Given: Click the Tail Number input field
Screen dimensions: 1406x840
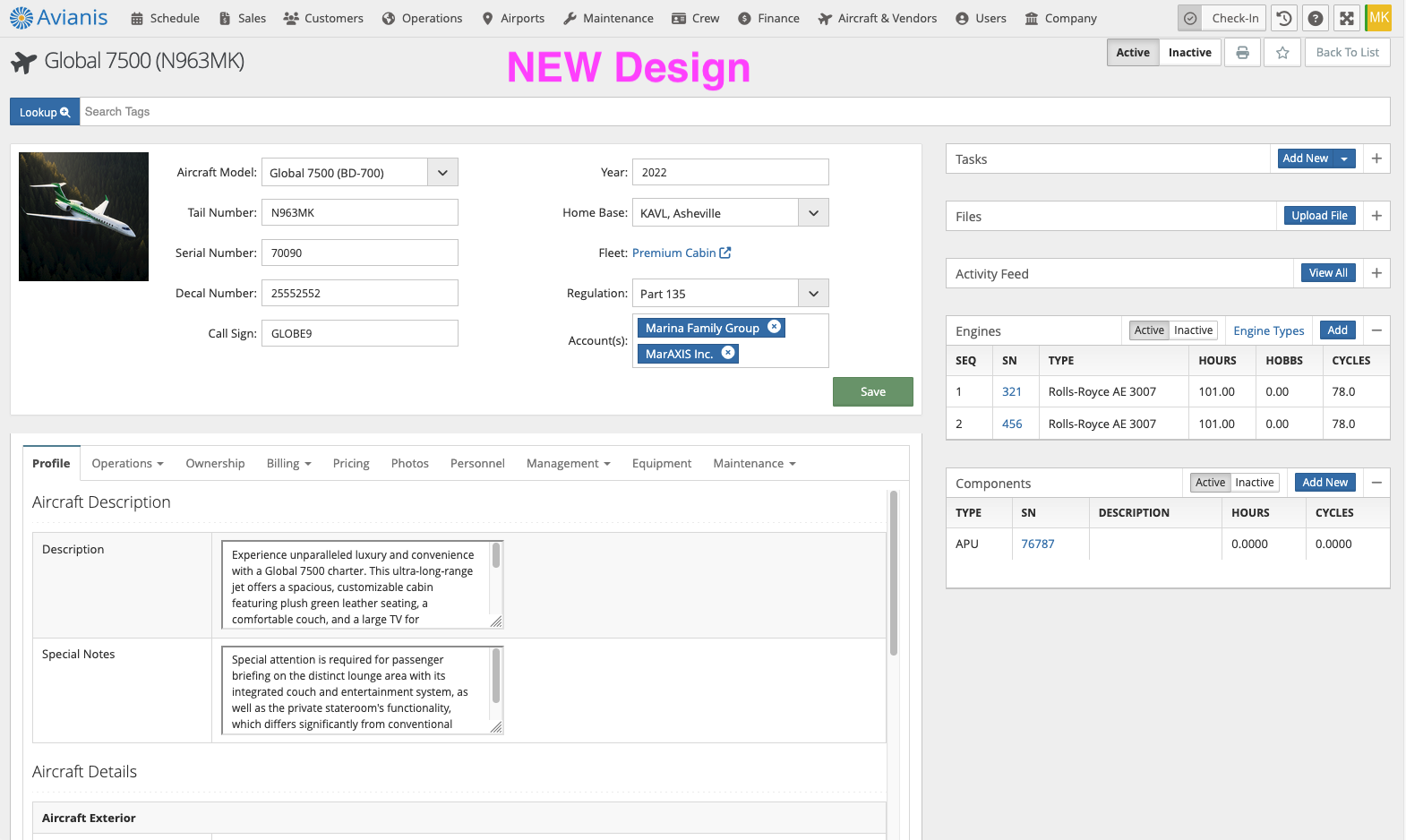Looking at the screenshot, I should 360,213.
